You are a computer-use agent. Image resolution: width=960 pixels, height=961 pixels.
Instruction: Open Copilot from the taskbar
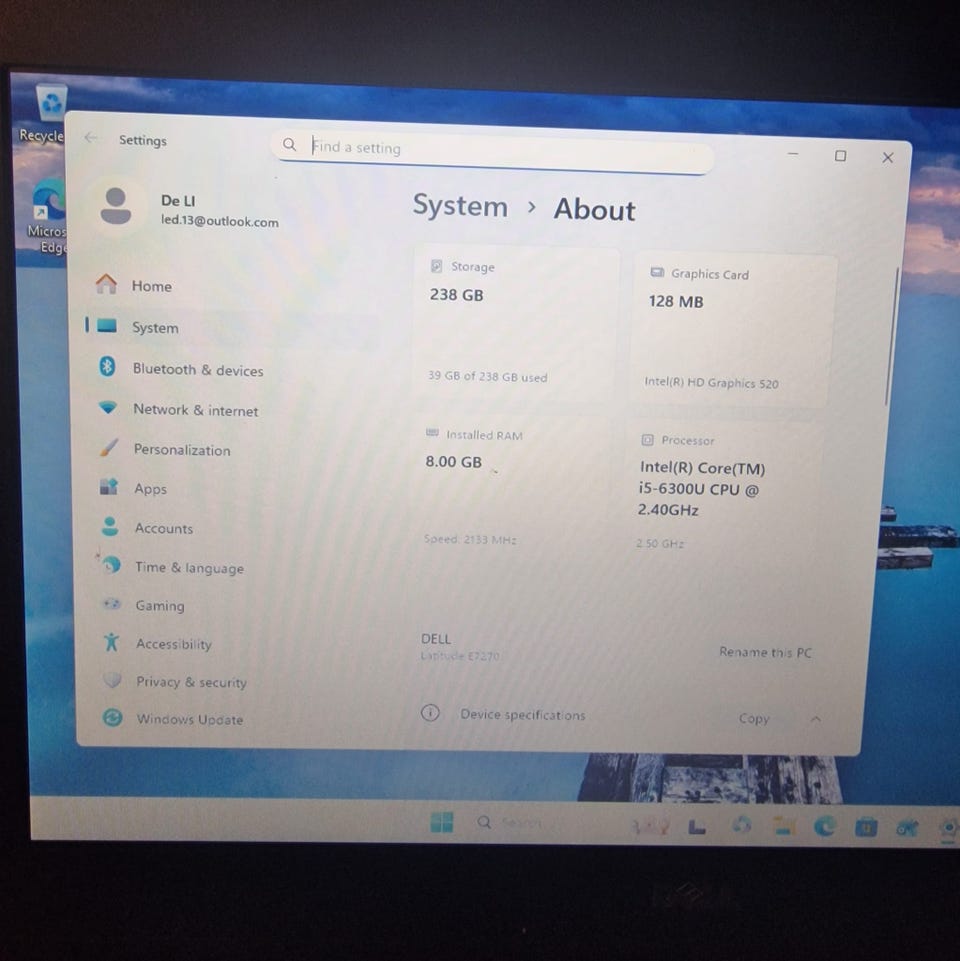pyautogui.click(x=741, y=826)
